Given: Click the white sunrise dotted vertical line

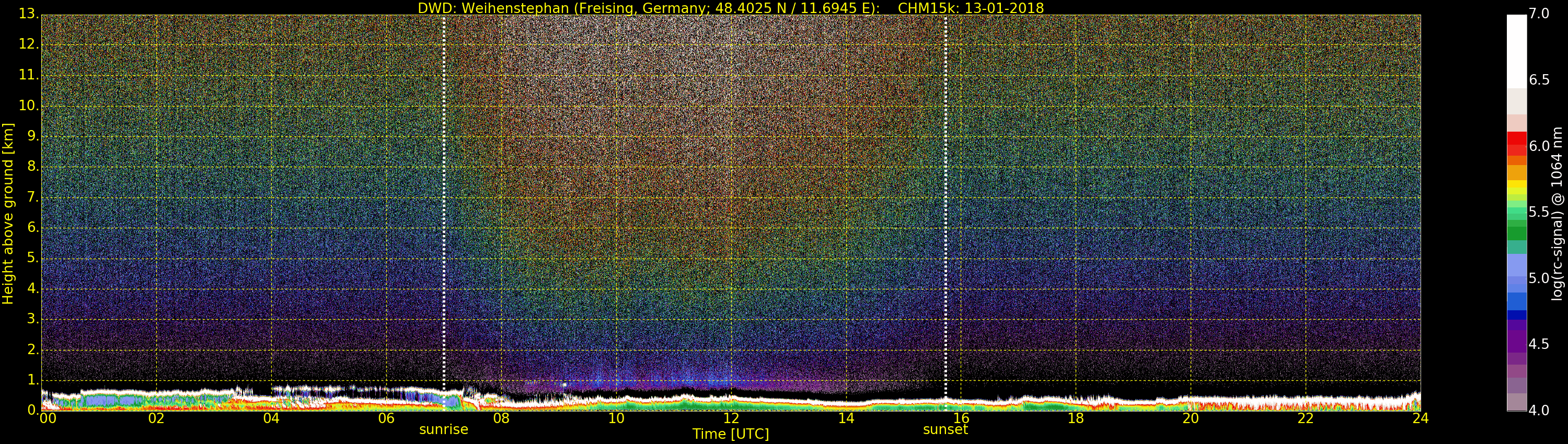Looking at the screenshot, I should (x=444, y=201).
